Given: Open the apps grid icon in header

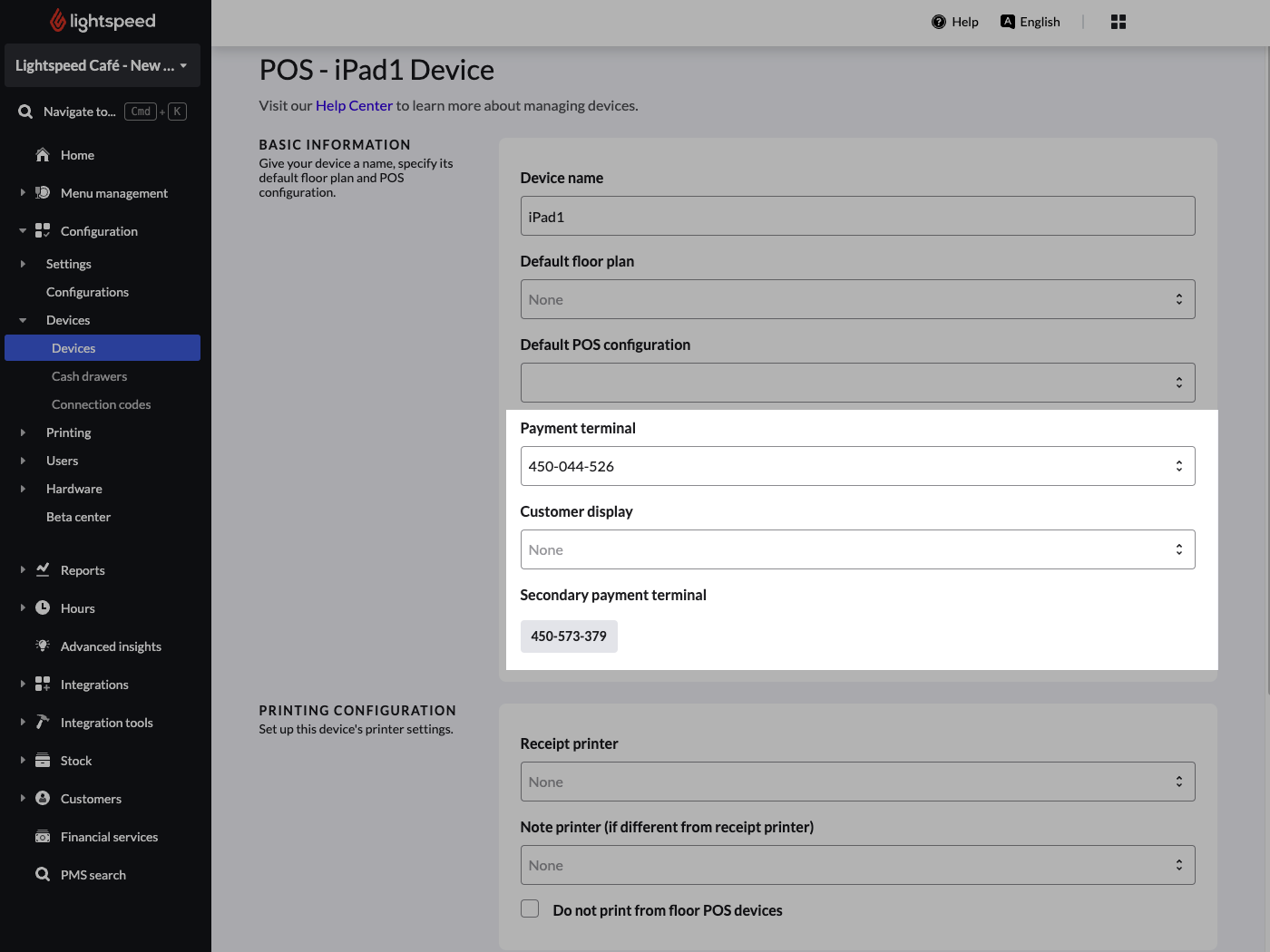Looking at the screenshot, I should point(1118,22).
